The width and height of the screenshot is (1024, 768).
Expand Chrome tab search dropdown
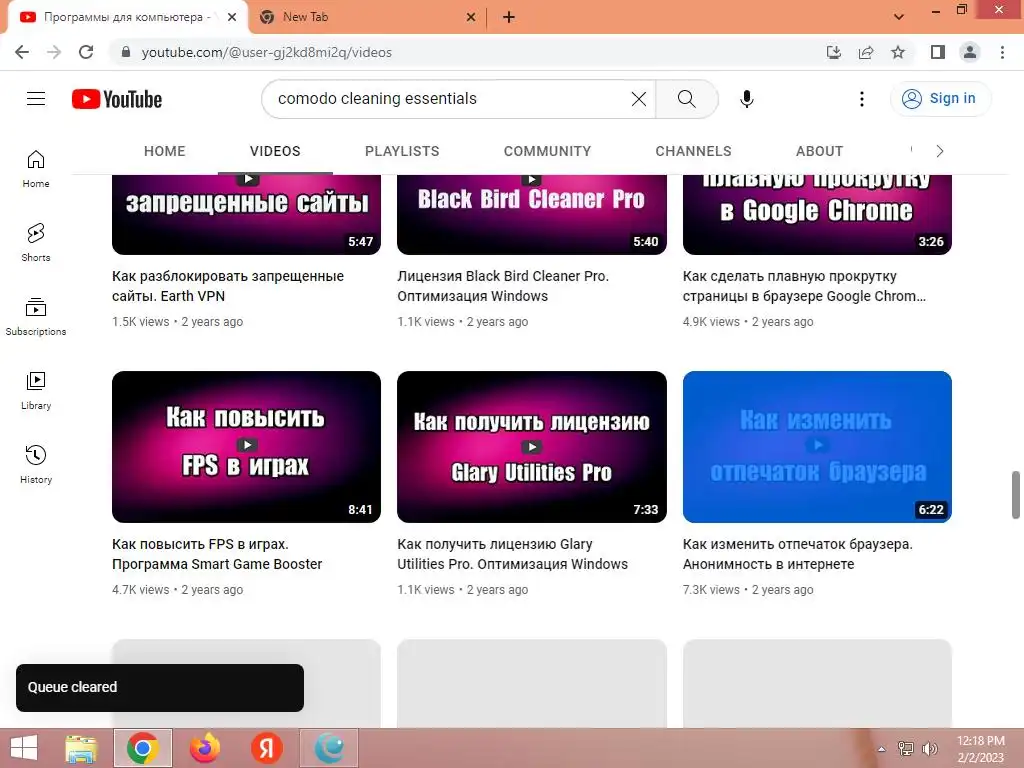(x=899, y=17)
